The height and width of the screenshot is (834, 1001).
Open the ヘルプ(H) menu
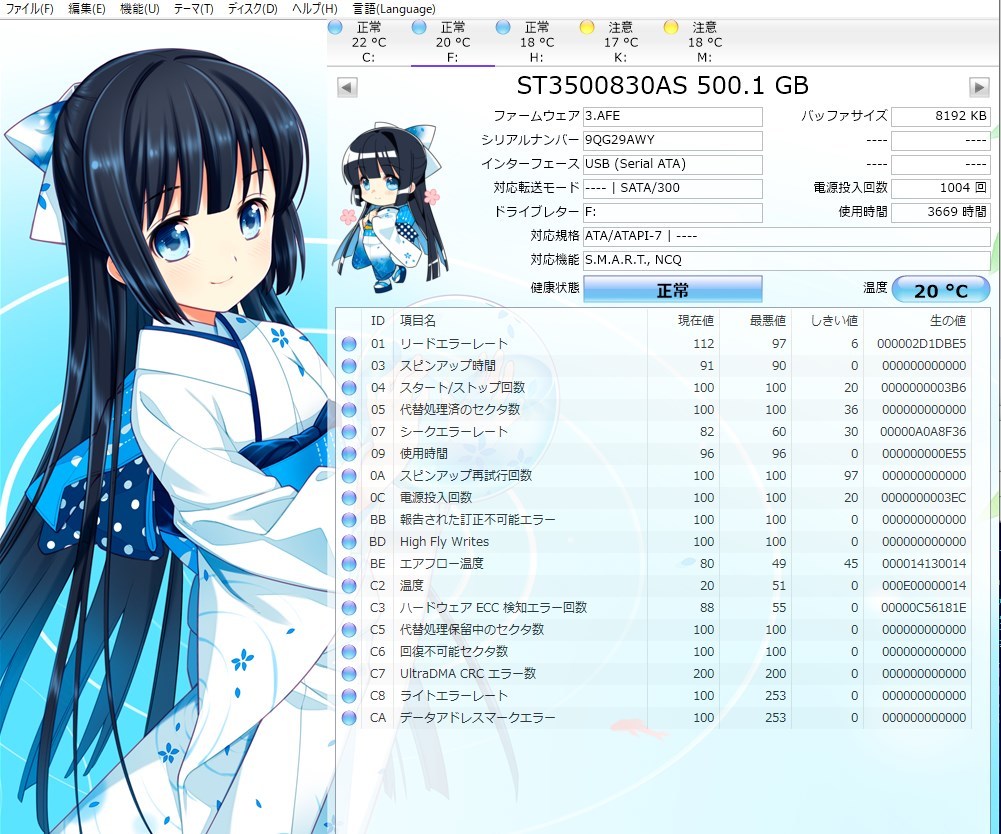coord(315,9)
